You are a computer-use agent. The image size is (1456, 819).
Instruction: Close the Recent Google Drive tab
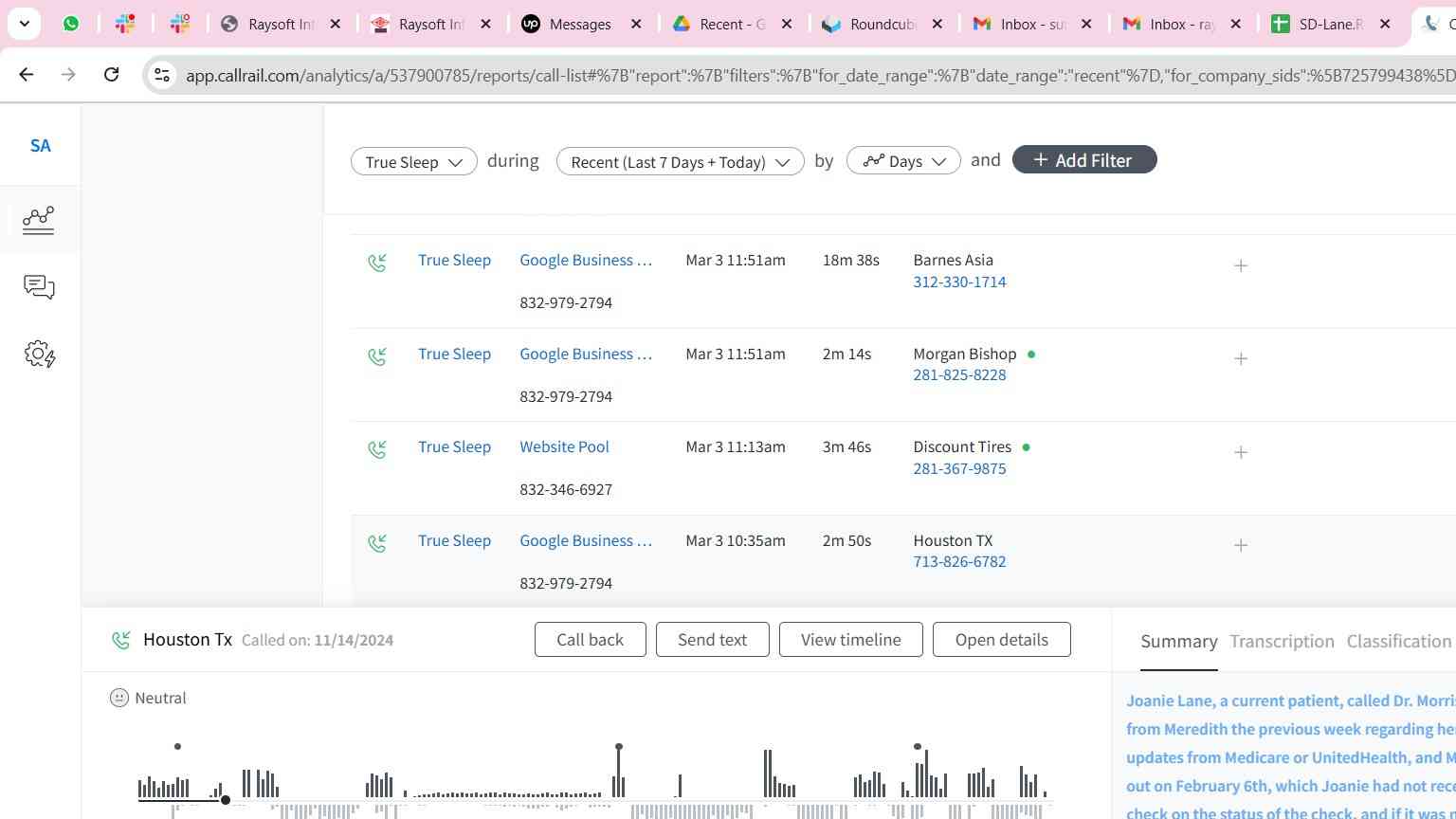click(786, 24)
